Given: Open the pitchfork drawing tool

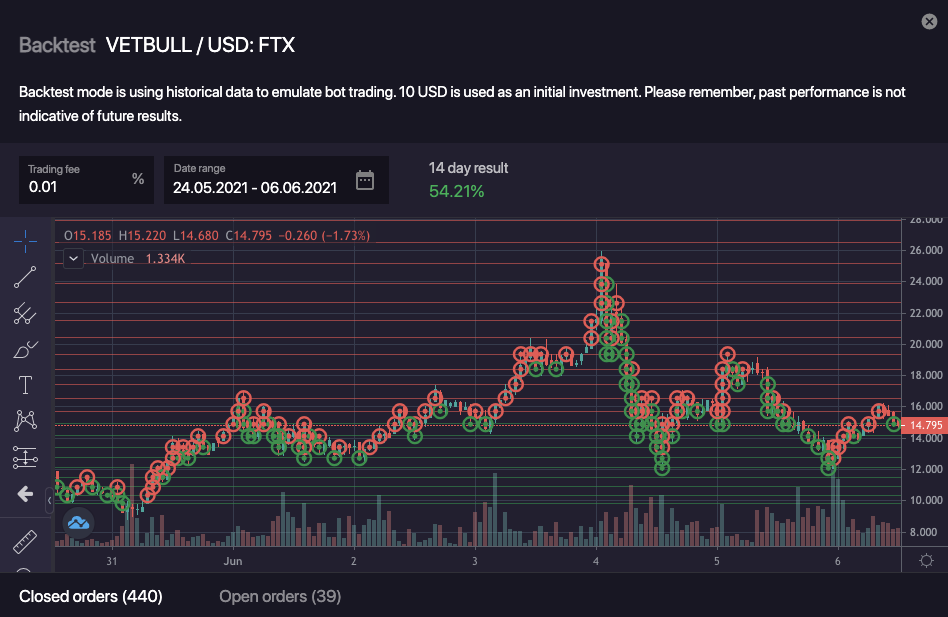Looking at the screenshot, I should [26, 313].
